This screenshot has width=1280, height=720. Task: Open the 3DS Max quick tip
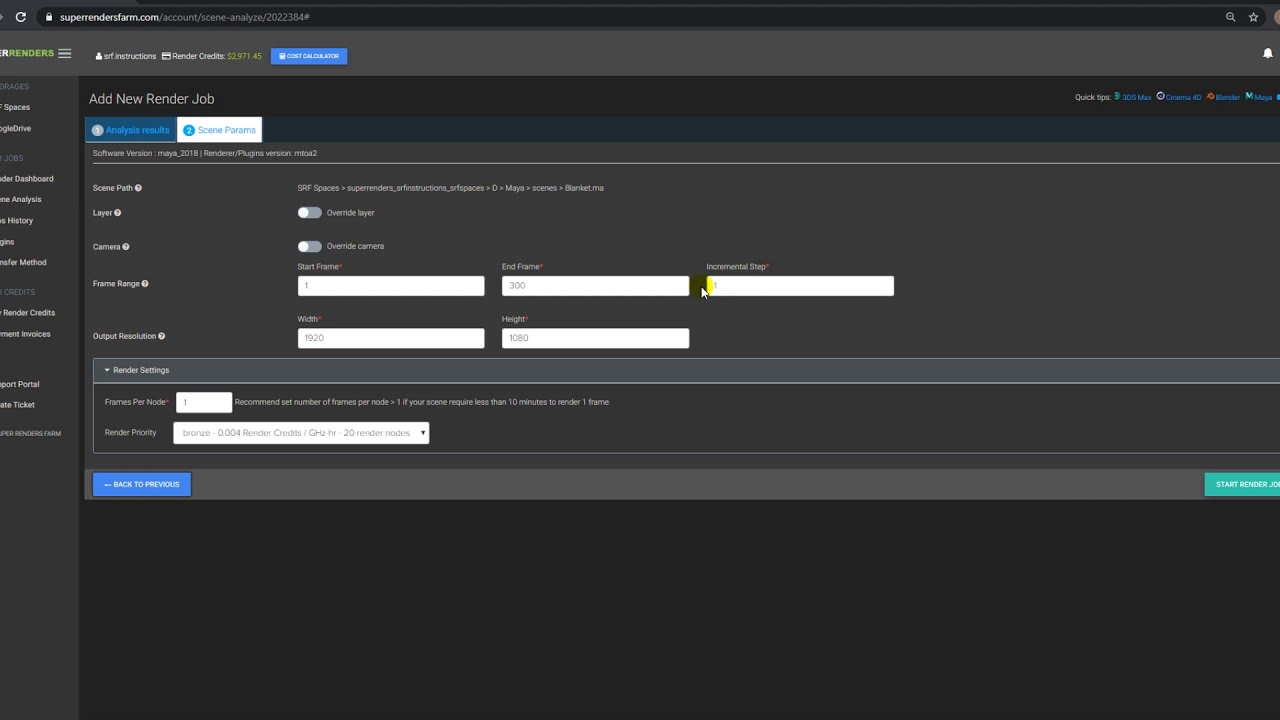click(1133, 97)
